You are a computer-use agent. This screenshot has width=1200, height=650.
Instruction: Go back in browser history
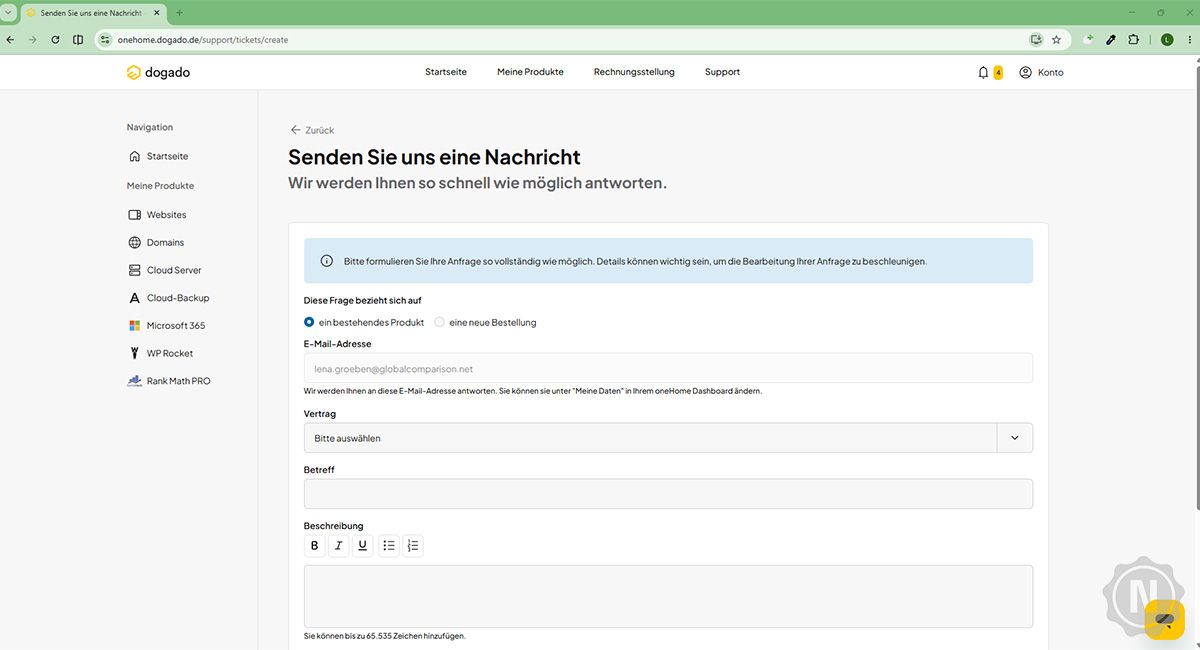10,39
